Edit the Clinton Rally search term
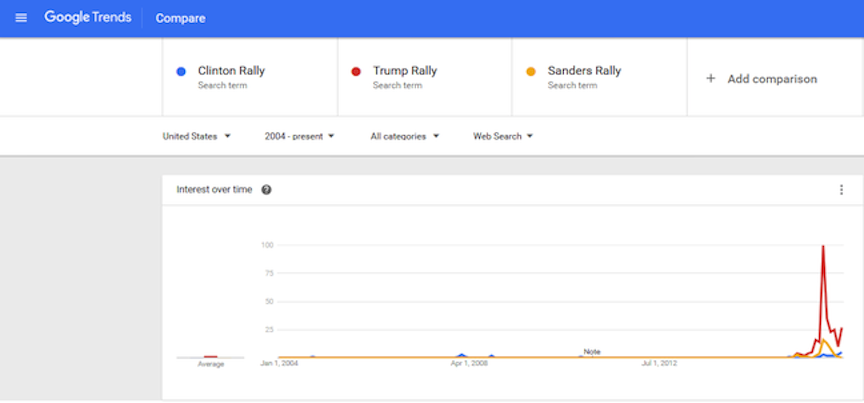The image size is (864, 403). 231,71
